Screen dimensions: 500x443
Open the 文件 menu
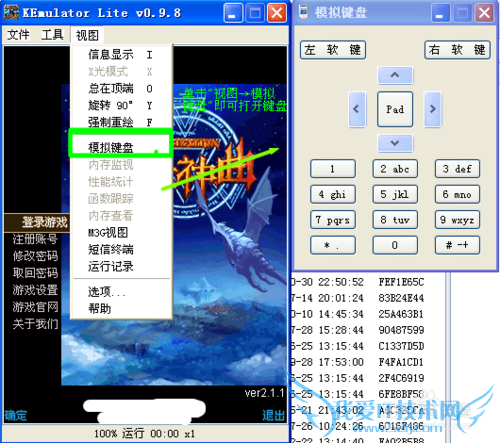pyautogui.click(x=18, y=35)
